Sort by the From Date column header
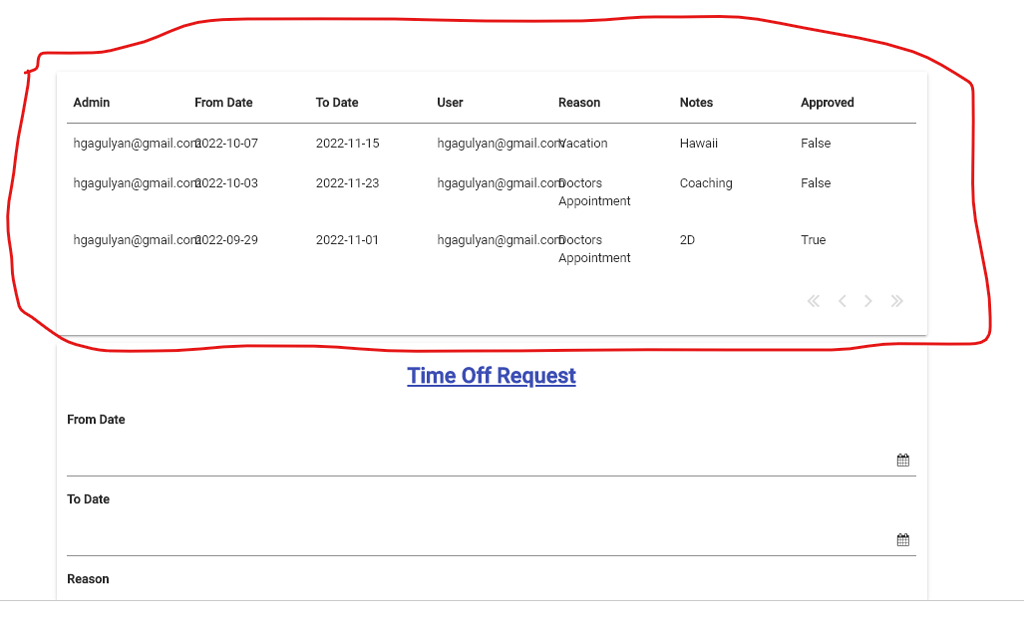Image resolution: width=1024 pixels, height=633 pixels. pos(224,102)
